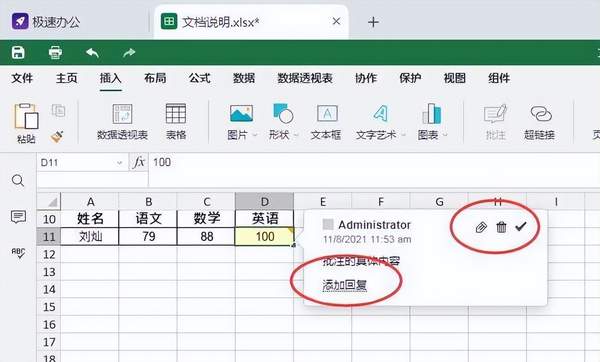Delete the comment with the trash icon
Image resolution: width=600 pixels, height=362 pixels.
click(501, 227)
